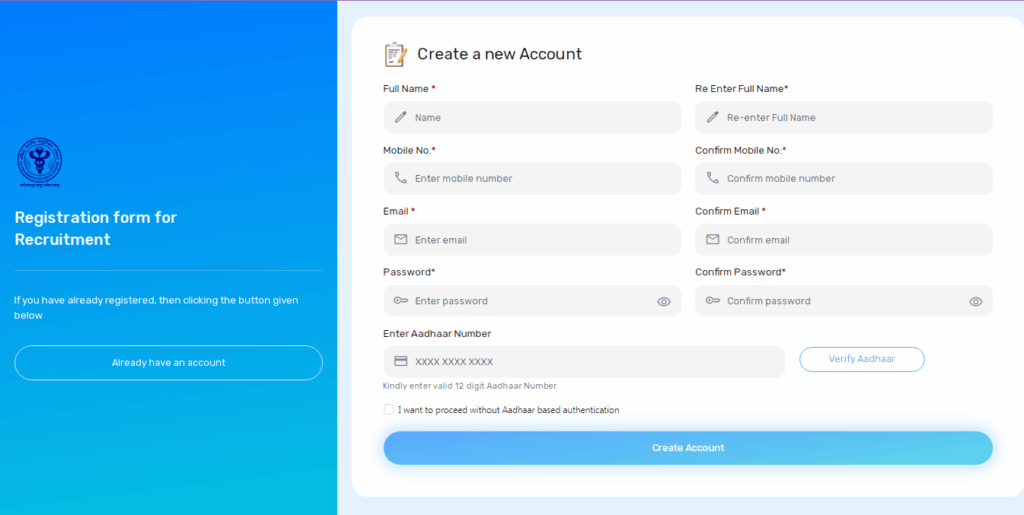Submit the form with Create Account button
Screen dimensions: 1024x515
pyautogui.click(x=688, y=448)
